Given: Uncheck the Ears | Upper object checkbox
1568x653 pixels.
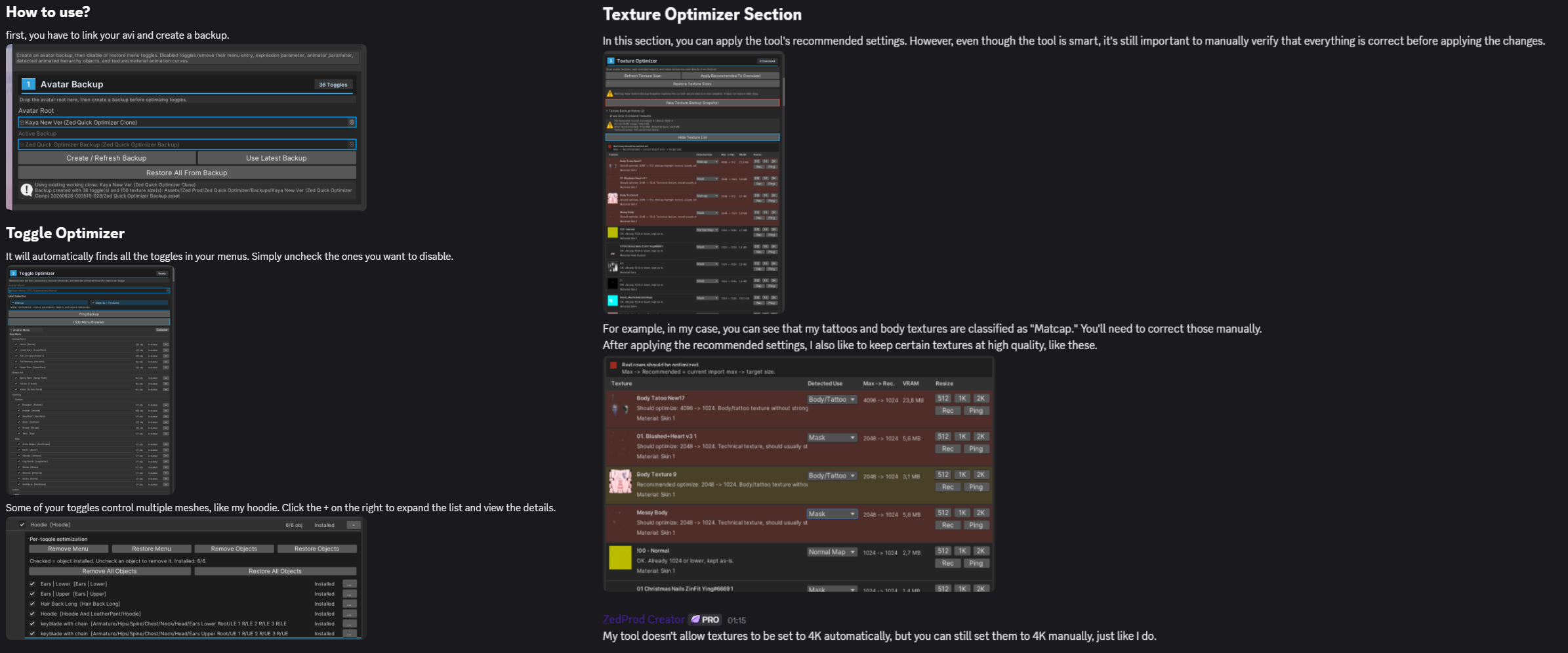Looking at the screenshot, I should point(32,593).
